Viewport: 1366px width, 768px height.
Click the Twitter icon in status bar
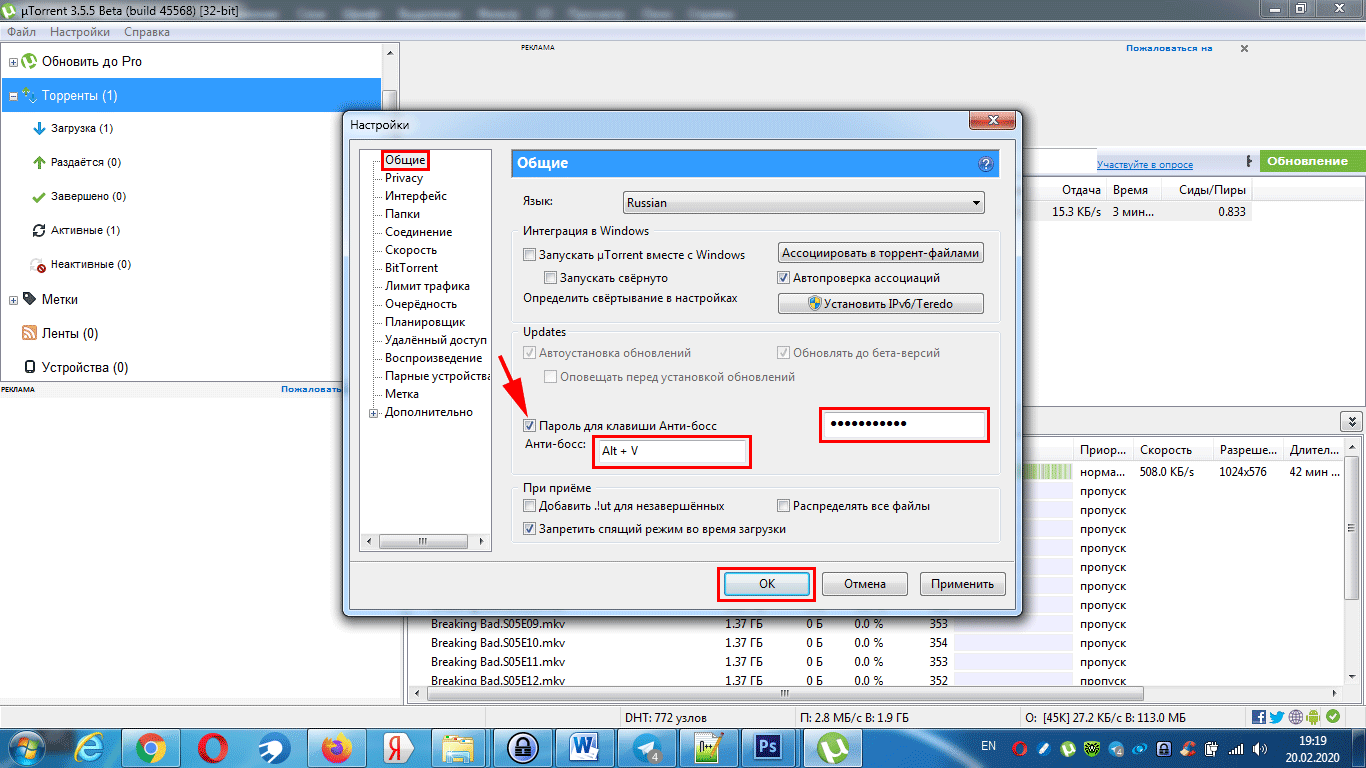pos(1277,717)
